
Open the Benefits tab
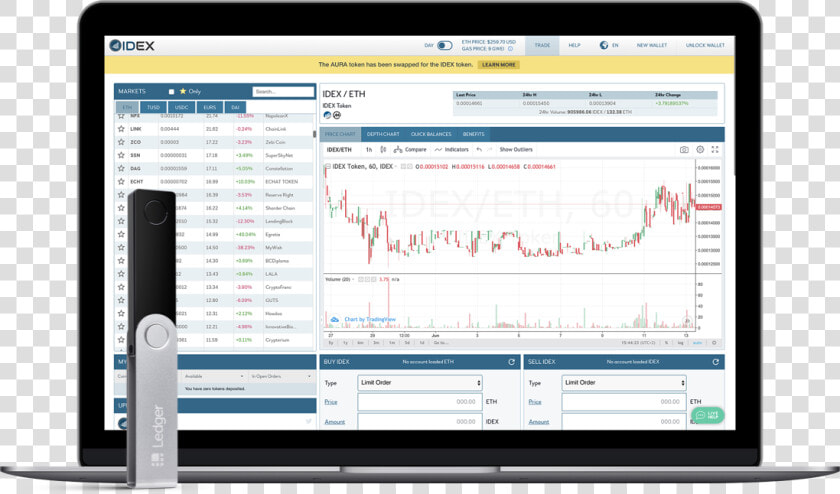(x=474, y=134)
